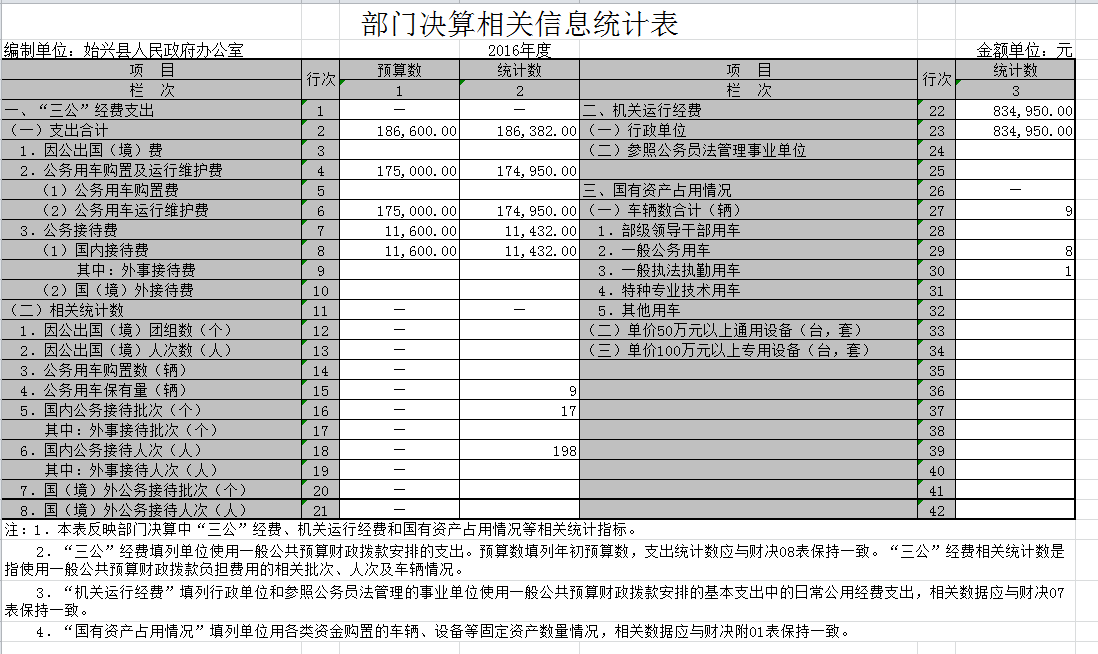The height and width of the screenshot is (654, 1098).
Task: Select row label （2）国（境）外接待费
Action: (x=116, y=290)
